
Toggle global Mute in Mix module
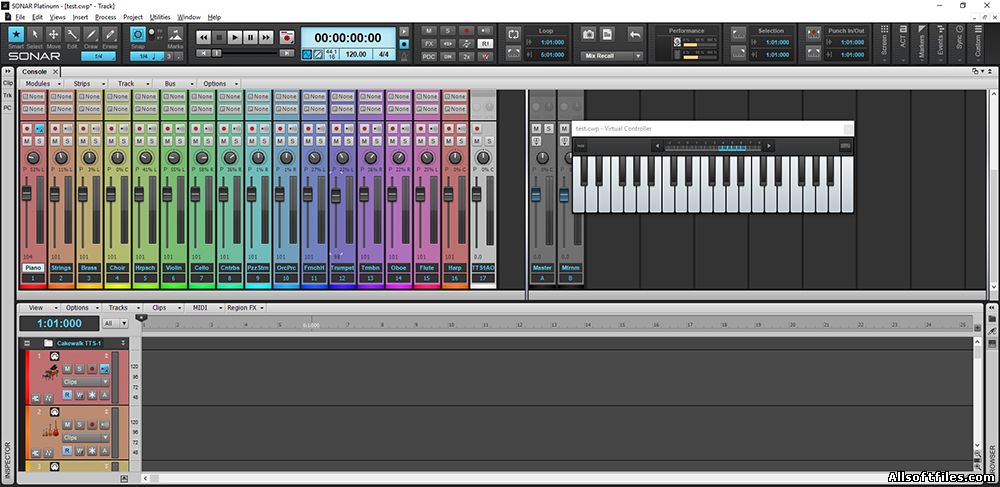429,30
